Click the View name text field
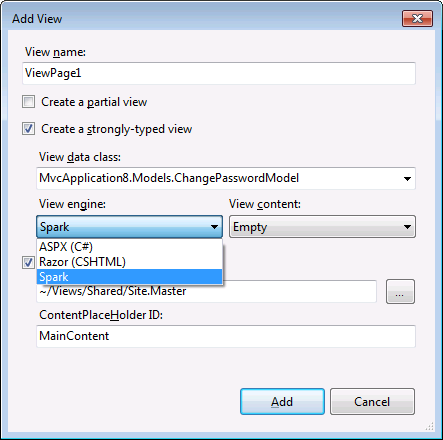The height and width of the screenshot is (440, 443). pyautogui.click(x=219, y=73)
